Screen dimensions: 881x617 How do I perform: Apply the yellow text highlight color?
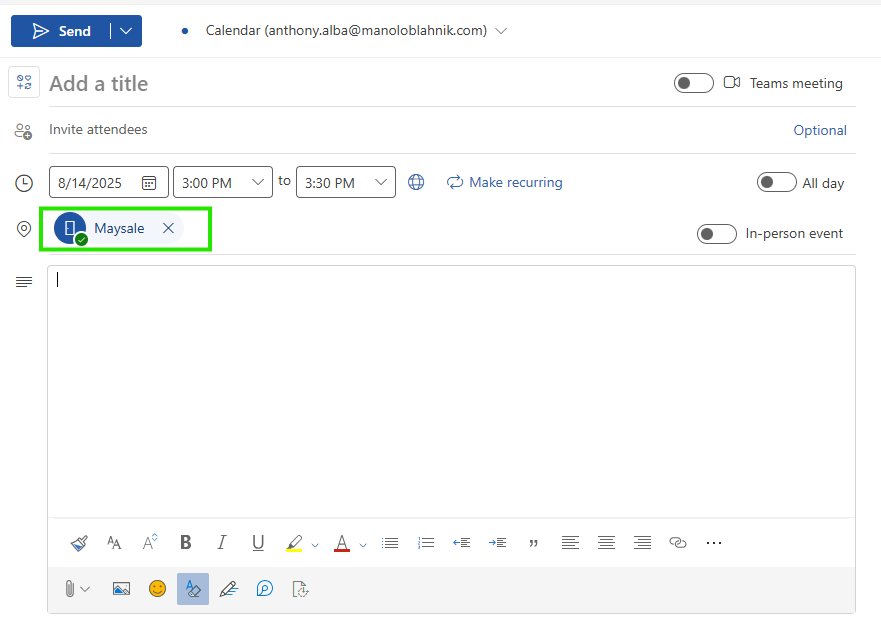click(x=294, y=543)
